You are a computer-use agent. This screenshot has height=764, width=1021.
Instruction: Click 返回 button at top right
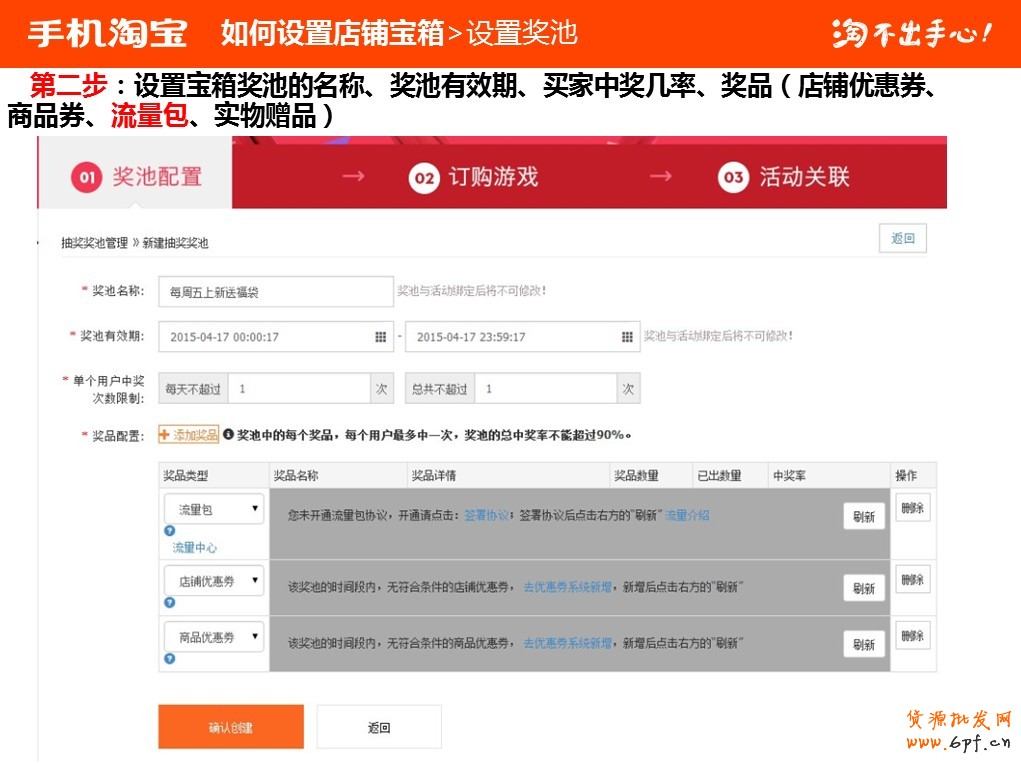pos(902,238)
